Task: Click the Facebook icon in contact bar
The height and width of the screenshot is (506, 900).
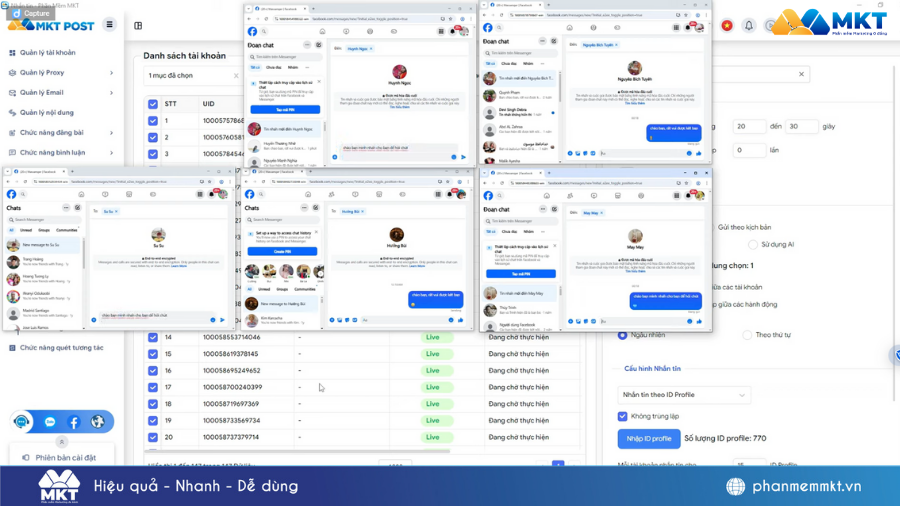Action: pyautogui.click(x=73, y=422)
